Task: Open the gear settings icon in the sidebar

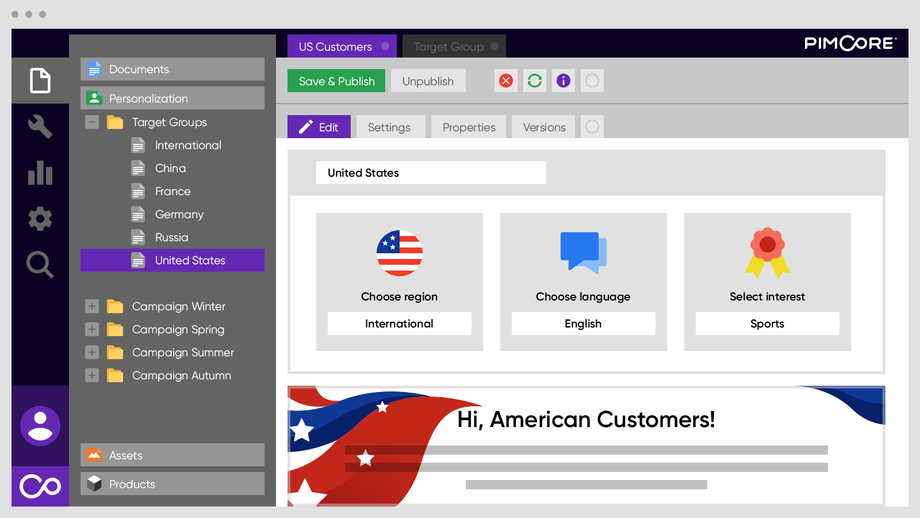Action: 40,219
